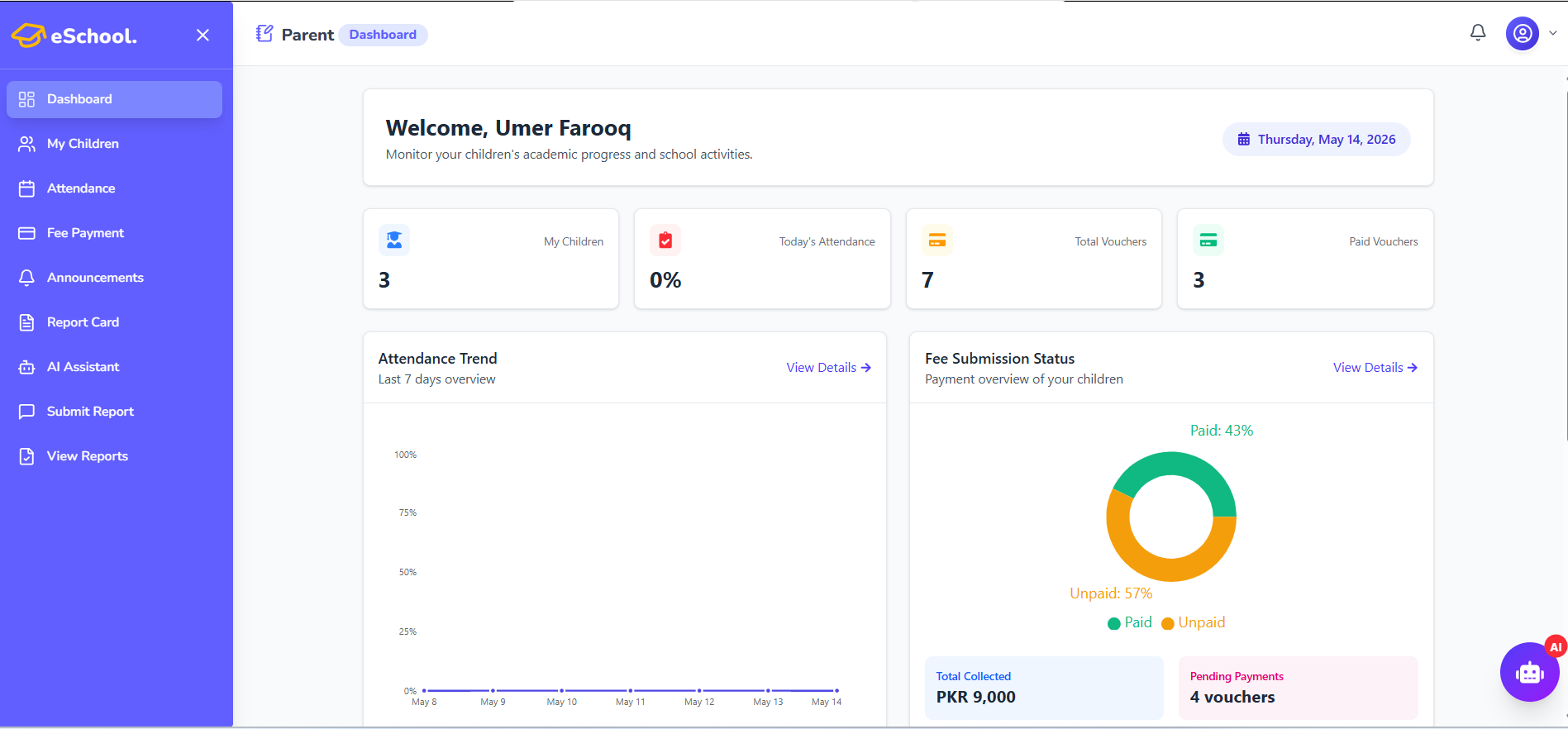Click the May 8 attendance data point
The width and height of the screenshot is (1568, 729).
tap(424, 690)
